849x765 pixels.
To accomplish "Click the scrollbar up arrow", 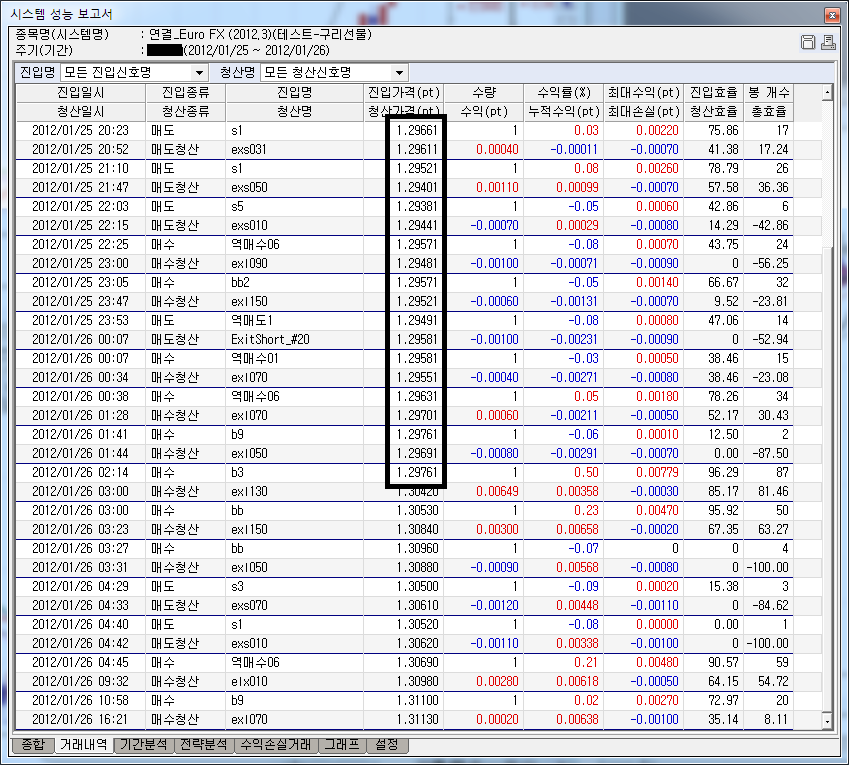I will click(x=826, y=93).
